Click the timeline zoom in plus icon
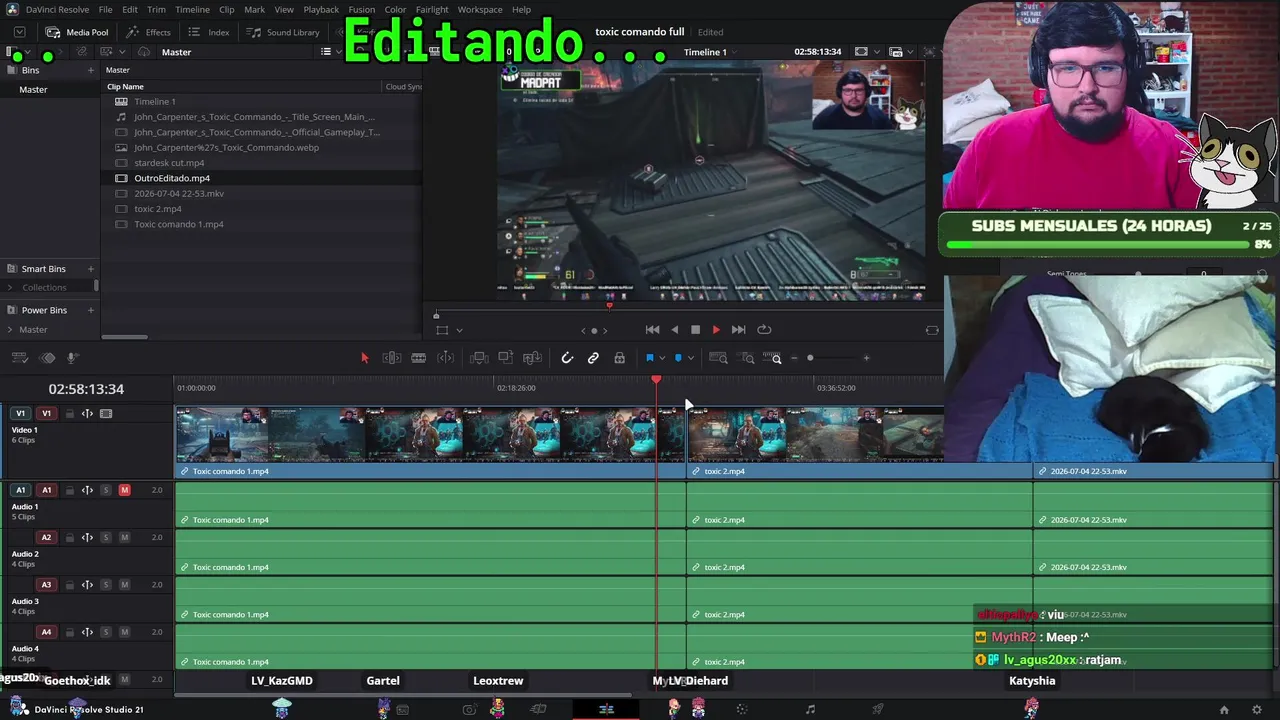The width and height of the screenshot is (1280, 720). click(866, 358)
